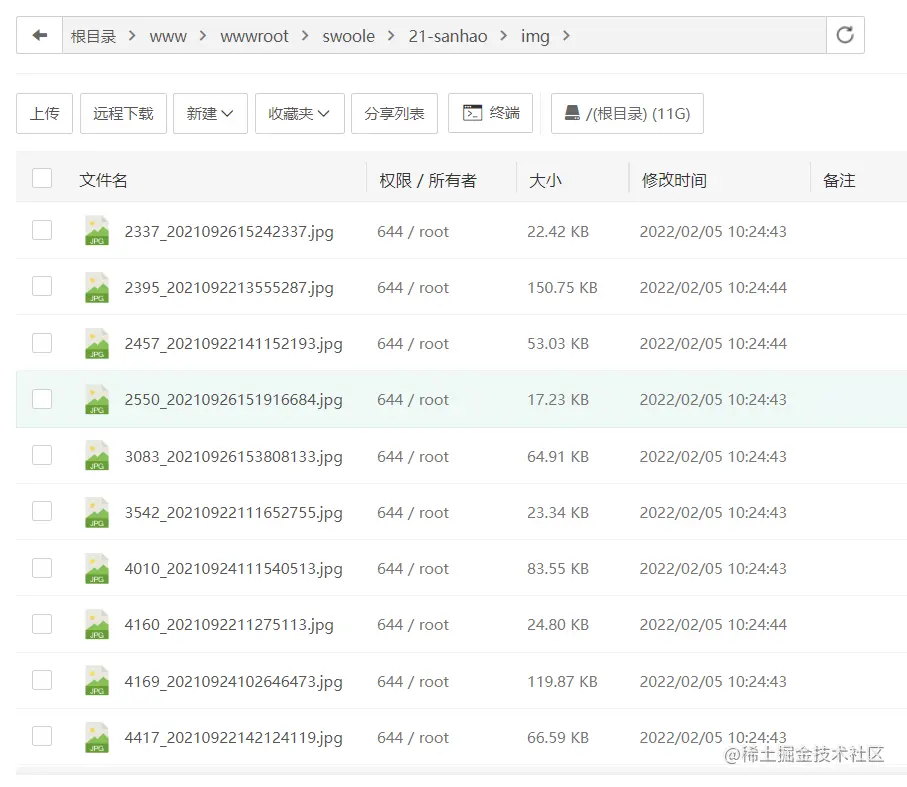Open file 2457_20210922141152193.jpg
907x787 pixels.
(x=234, y=344)
